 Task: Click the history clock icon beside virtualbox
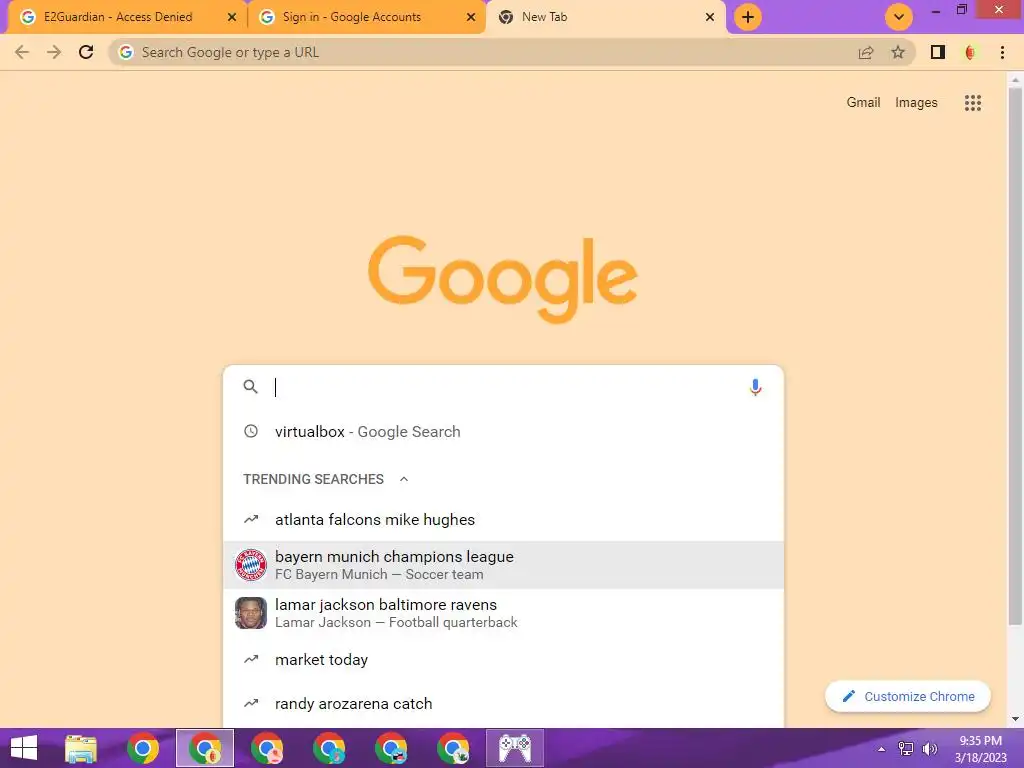click(x=251, y=431)
